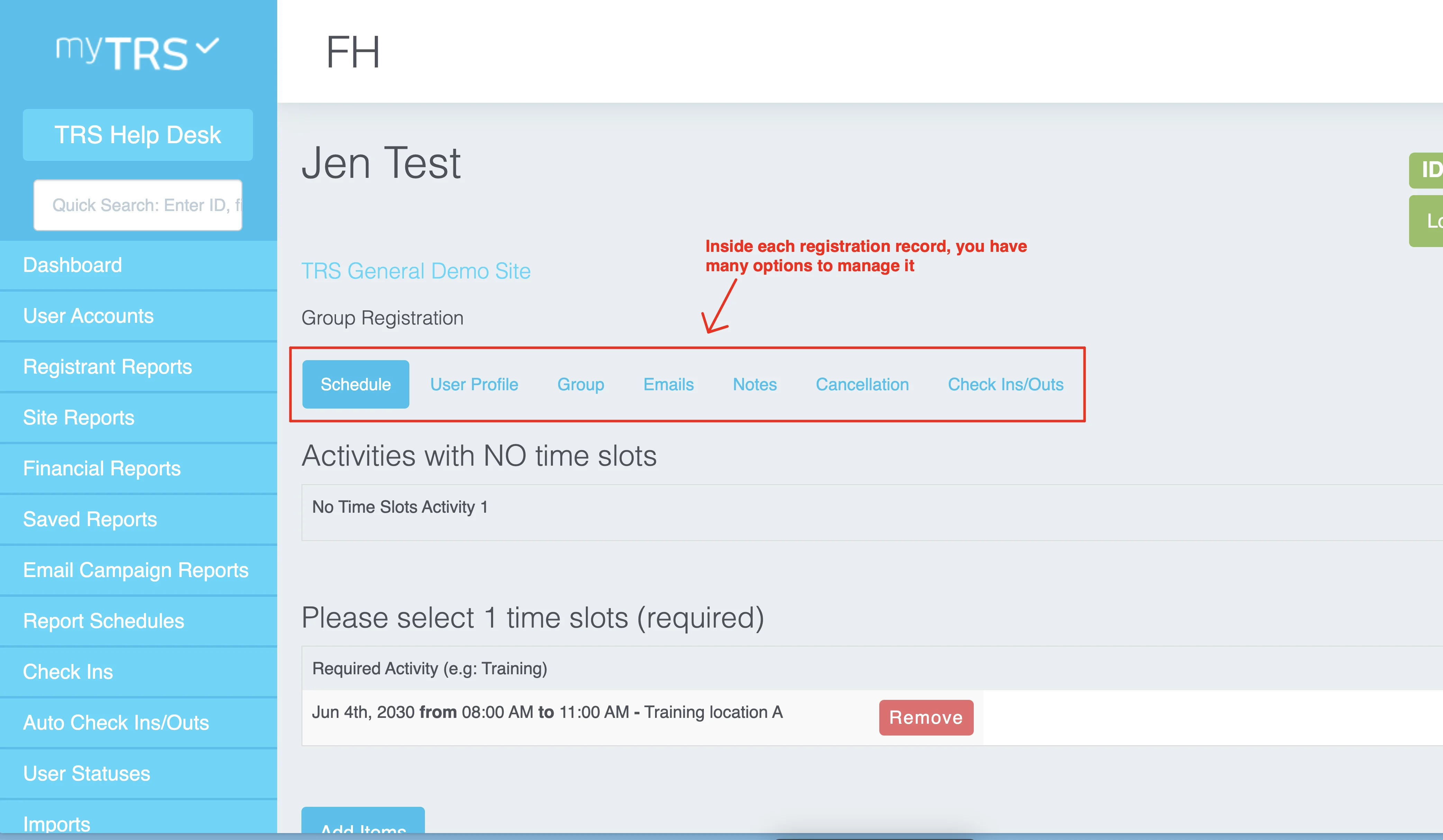The width and height of the screenshot is (1443, 840).
Task: Click the myTRS logo
Action: tap(137, 53)
